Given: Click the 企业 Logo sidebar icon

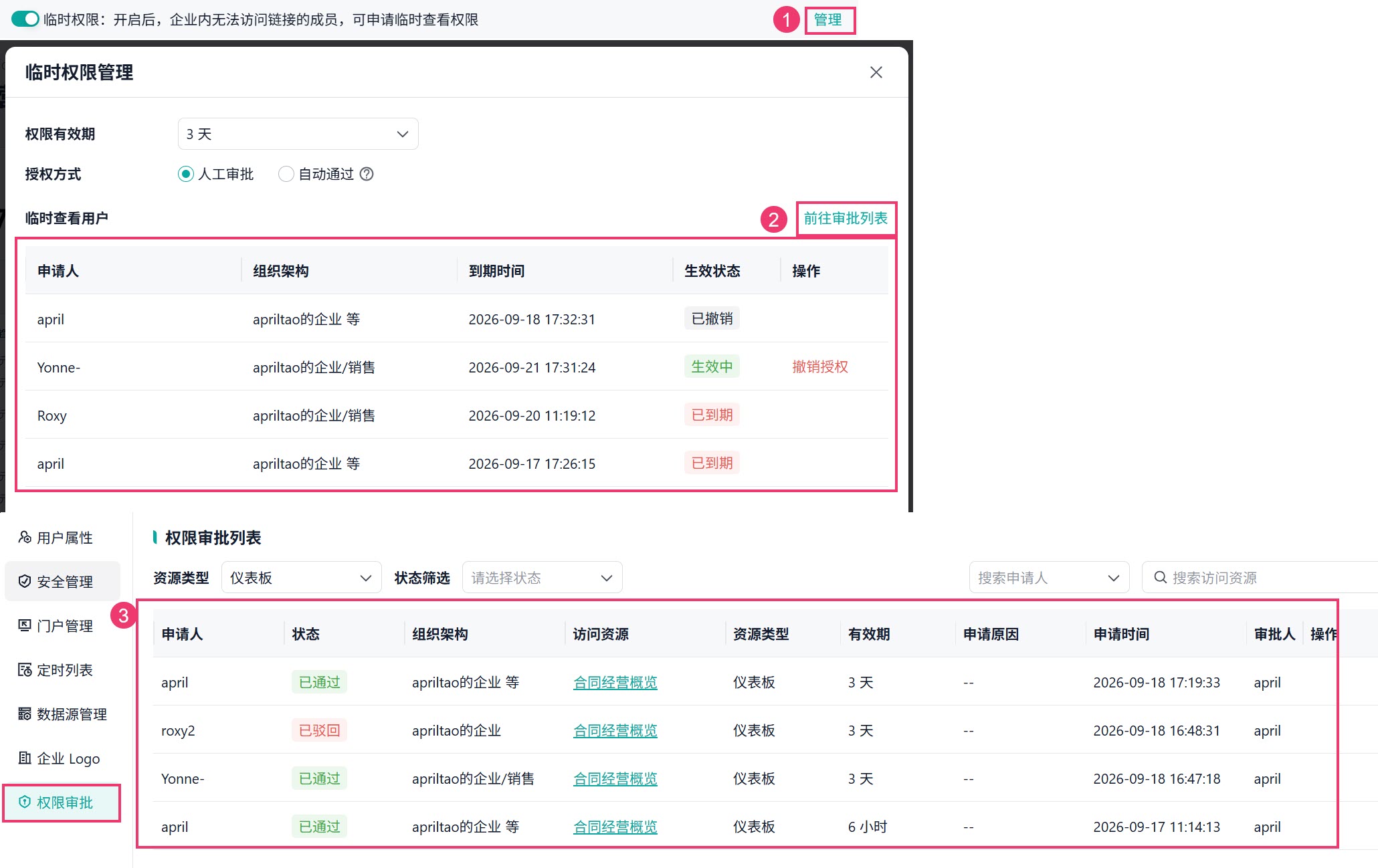Looking at the screenshot, I should pos(25,758).
